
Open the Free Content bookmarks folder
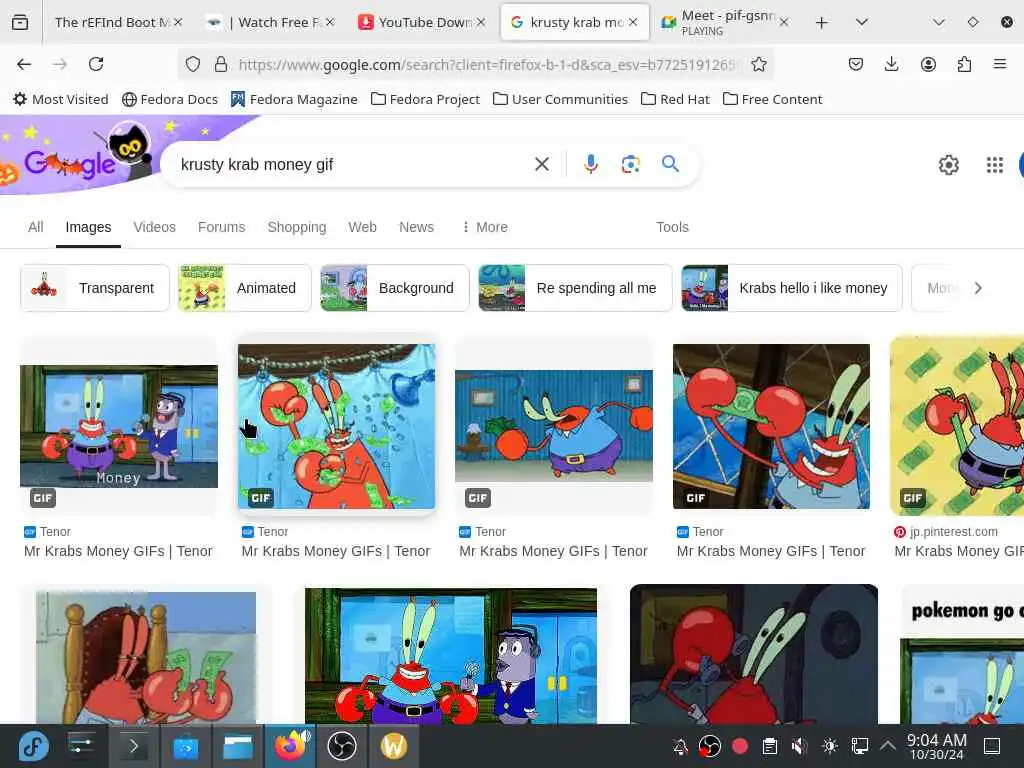773,99
